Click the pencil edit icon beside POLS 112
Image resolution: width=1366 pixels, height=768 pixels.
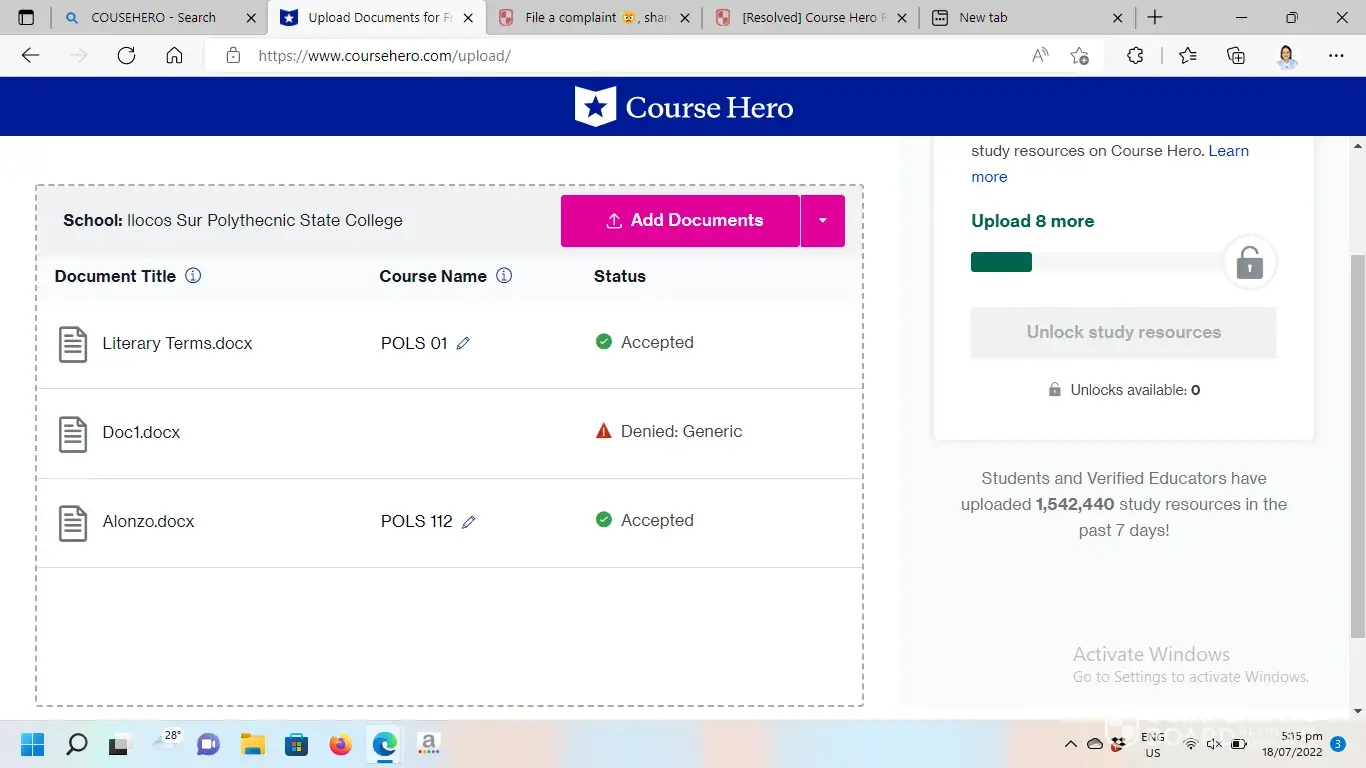coord(468,522)
